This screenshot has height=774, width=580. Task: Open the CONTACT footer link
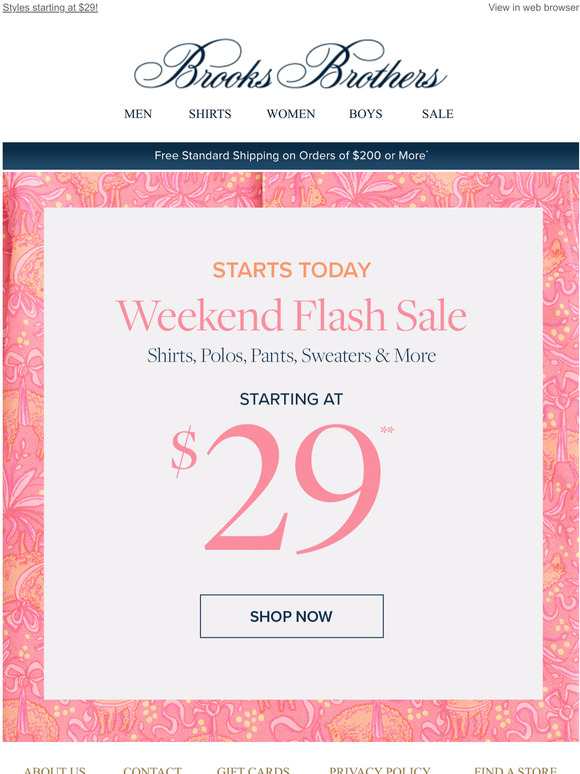point(153,770)
